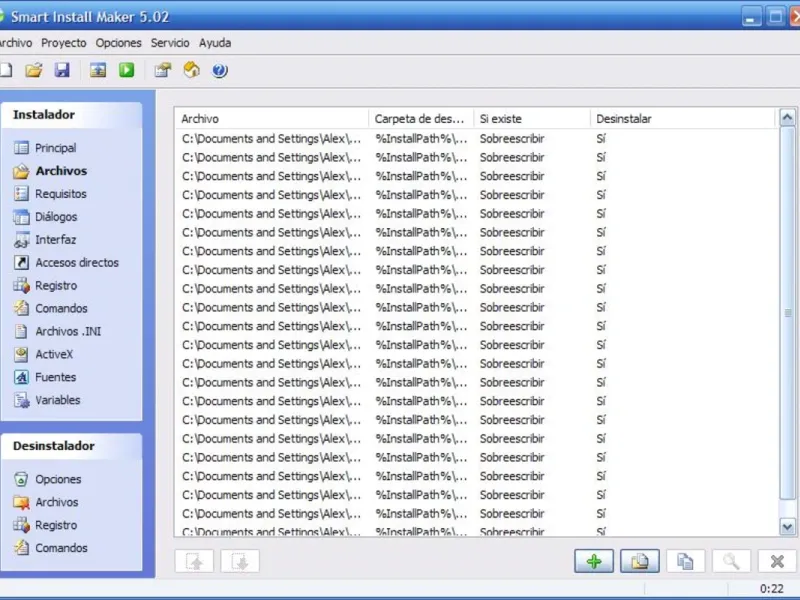Open the Requisitos section

(50, 194)
